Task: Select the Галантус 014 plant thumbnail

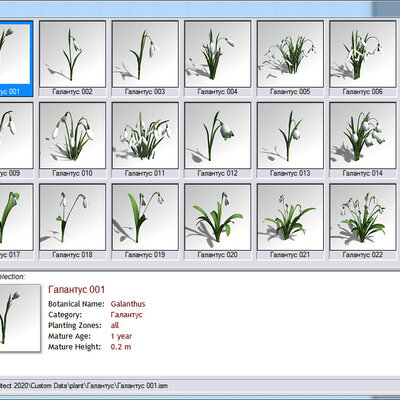Action: [x=363, y=136]
